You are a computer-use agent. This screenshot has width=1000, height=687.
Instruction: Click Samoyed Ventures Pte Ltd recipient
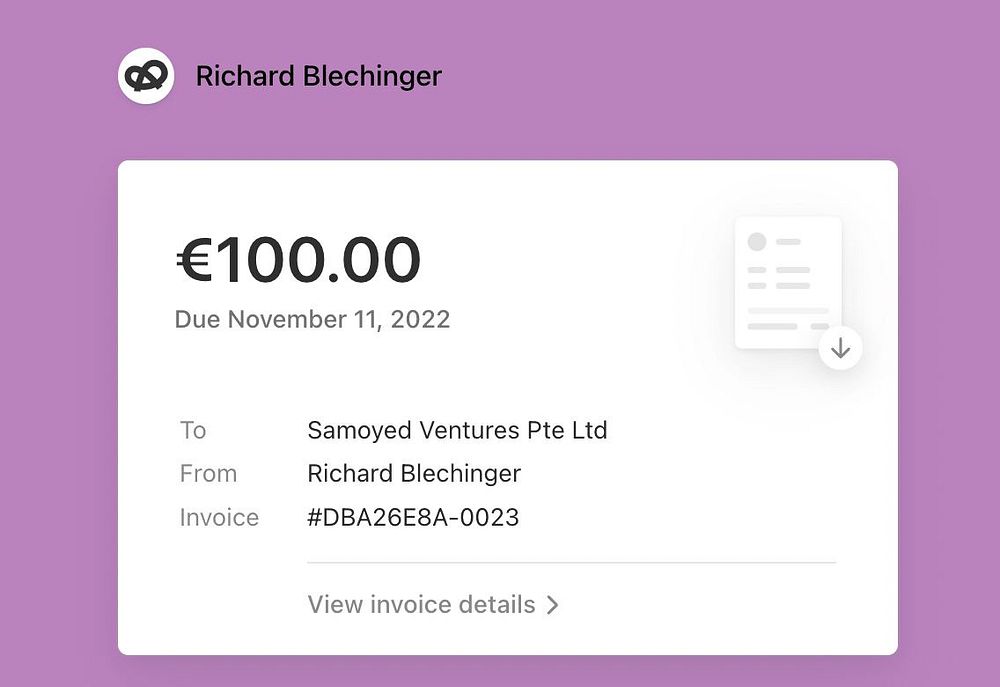[457, 430]
